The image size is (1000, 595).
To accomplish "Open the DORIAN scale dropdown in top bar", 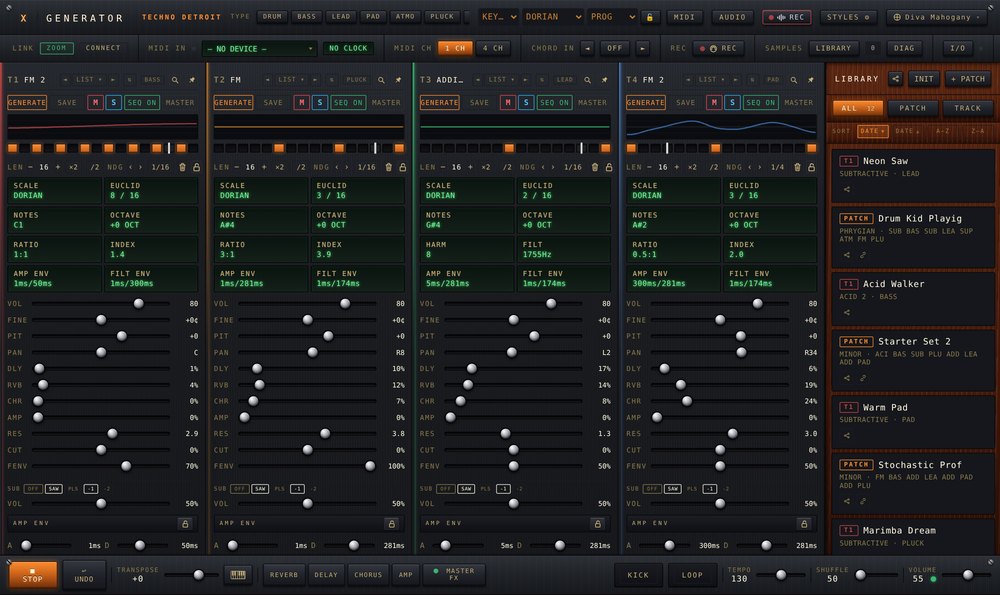I will pyautogui.click(x=552, y=17).
